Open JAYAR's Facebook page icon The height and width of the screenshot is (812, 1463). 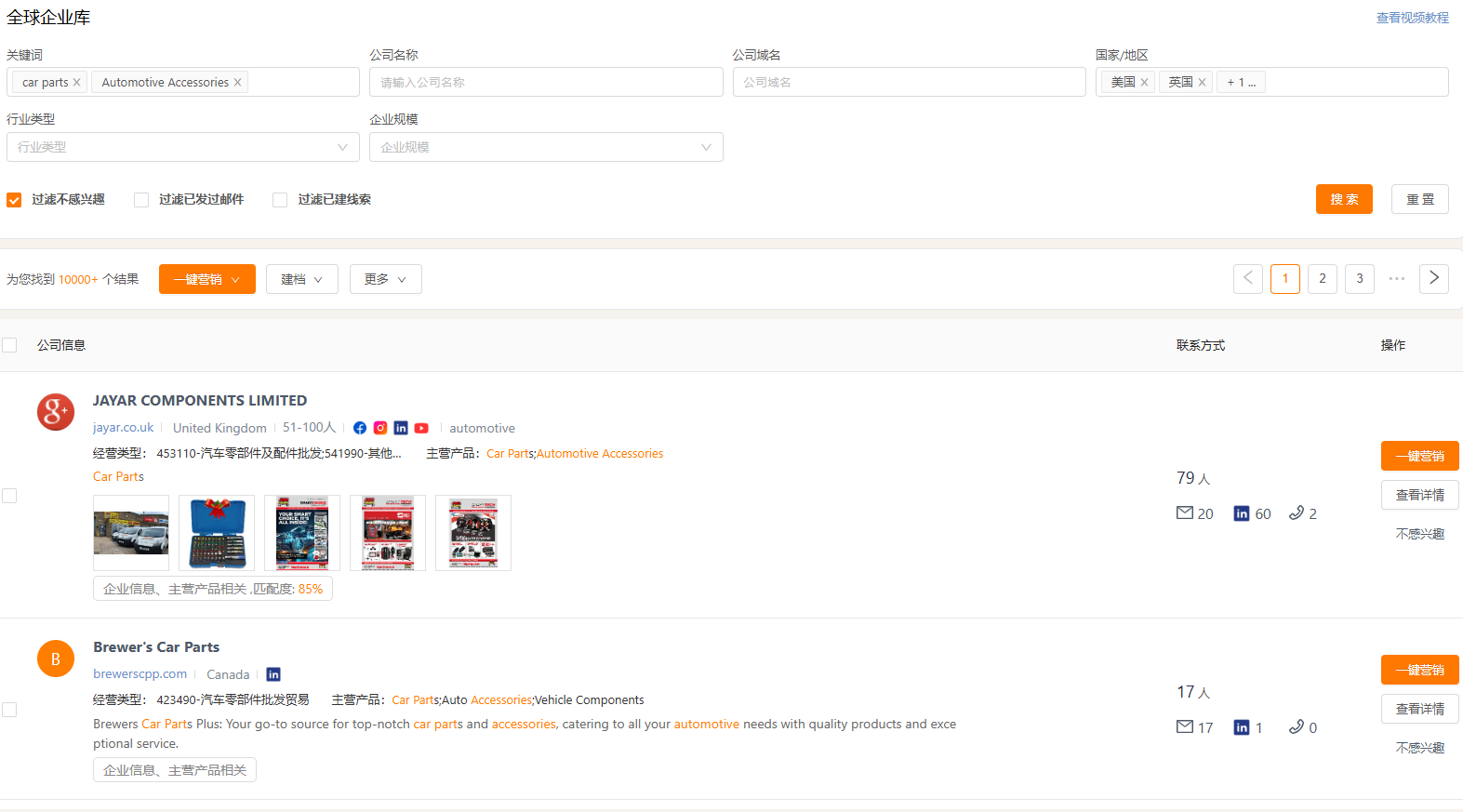click(x=360, y=428)
